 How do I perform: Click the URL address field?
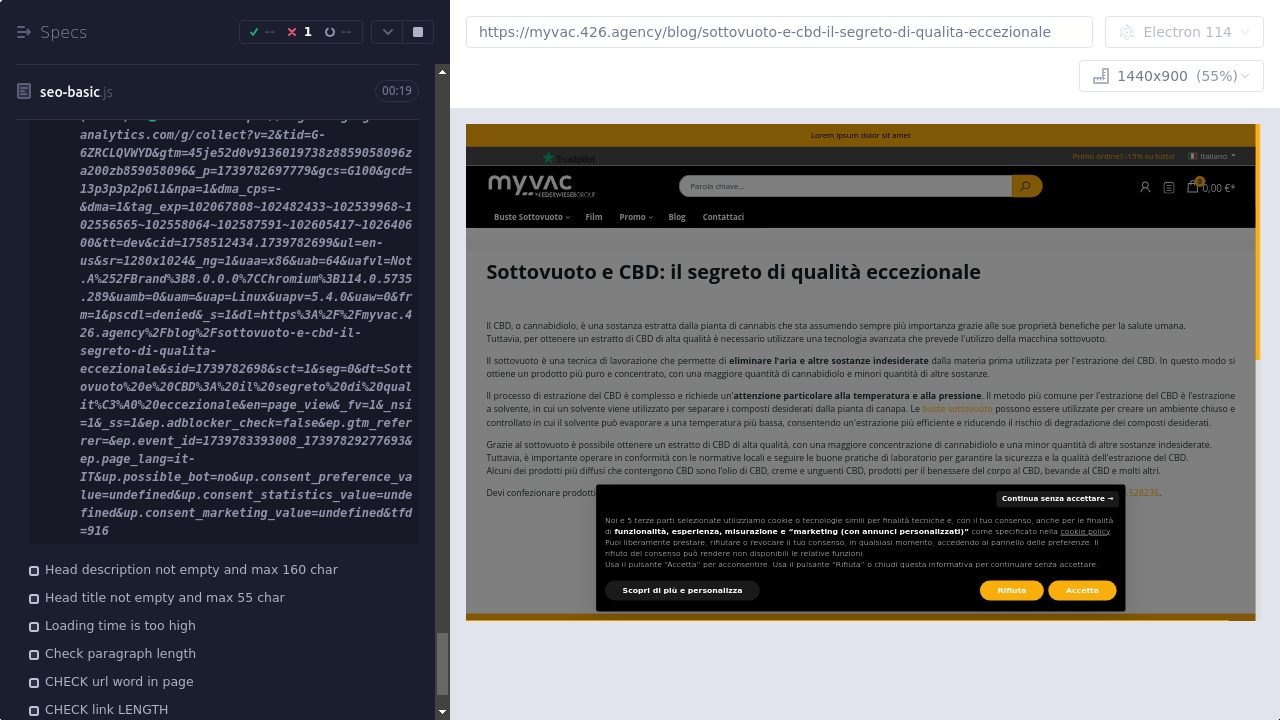pos(779,32)
